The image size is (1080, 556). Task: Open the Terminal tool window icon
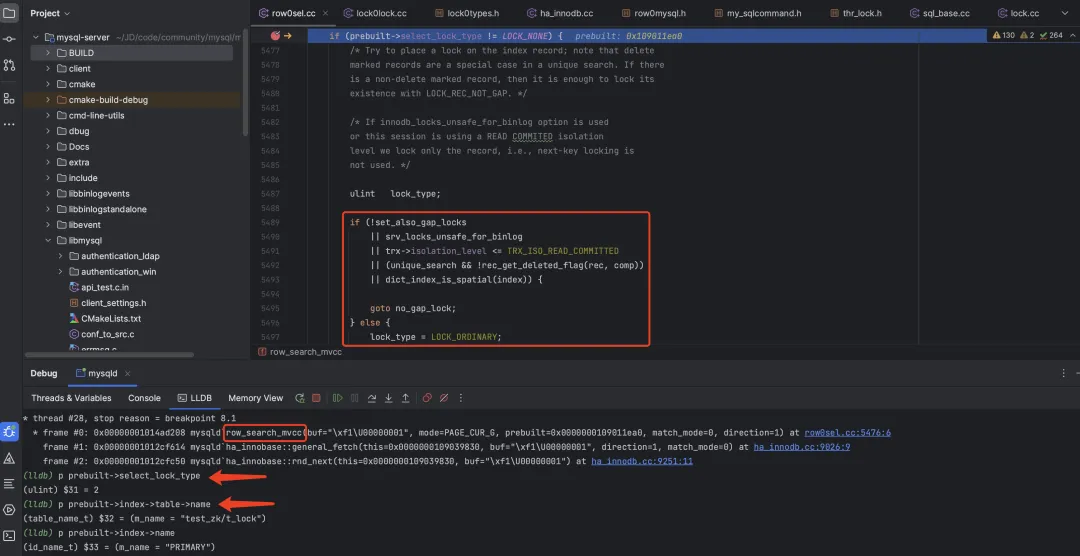10,536
